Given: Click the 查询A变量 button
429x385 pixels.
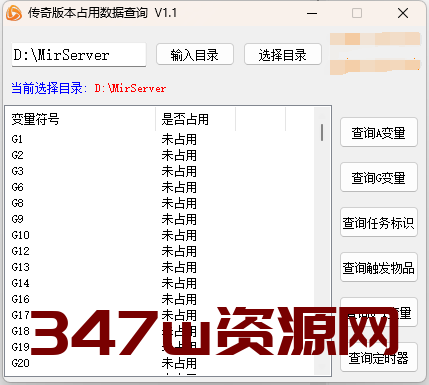Looking at the screenshot, I should coord(379,132).
